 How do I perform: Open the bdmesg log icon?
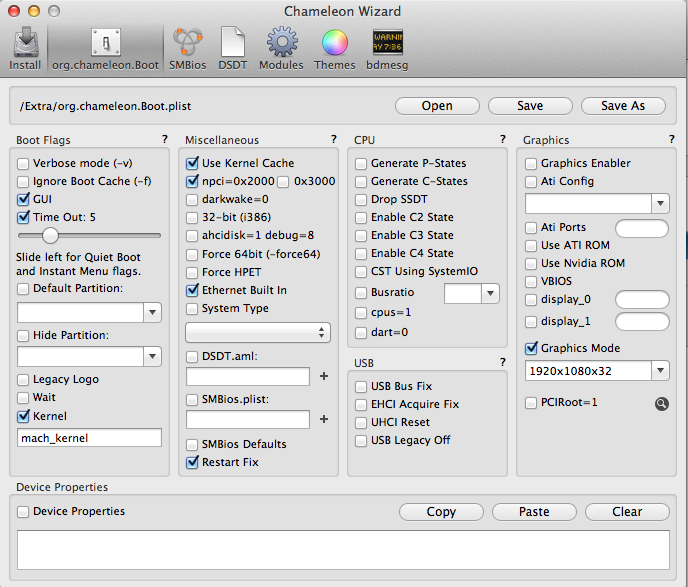tap(388, 49)
